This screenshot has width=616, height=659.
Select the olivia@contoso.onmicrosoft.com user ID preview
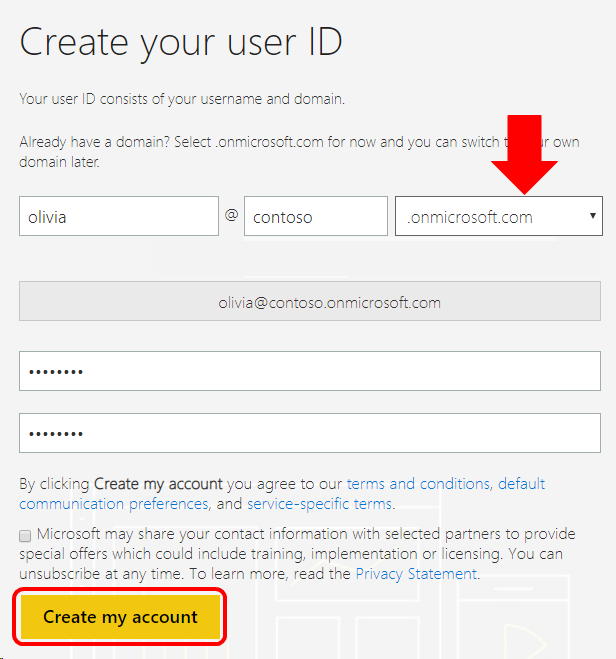coord(310,301)
